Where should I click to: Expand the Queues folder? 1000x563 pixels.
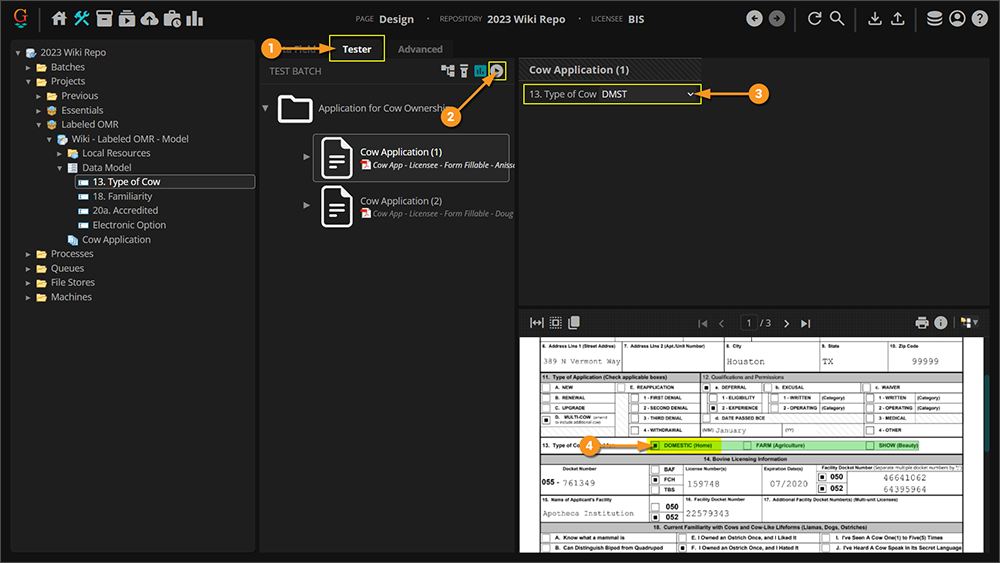[x=28, y=268]
